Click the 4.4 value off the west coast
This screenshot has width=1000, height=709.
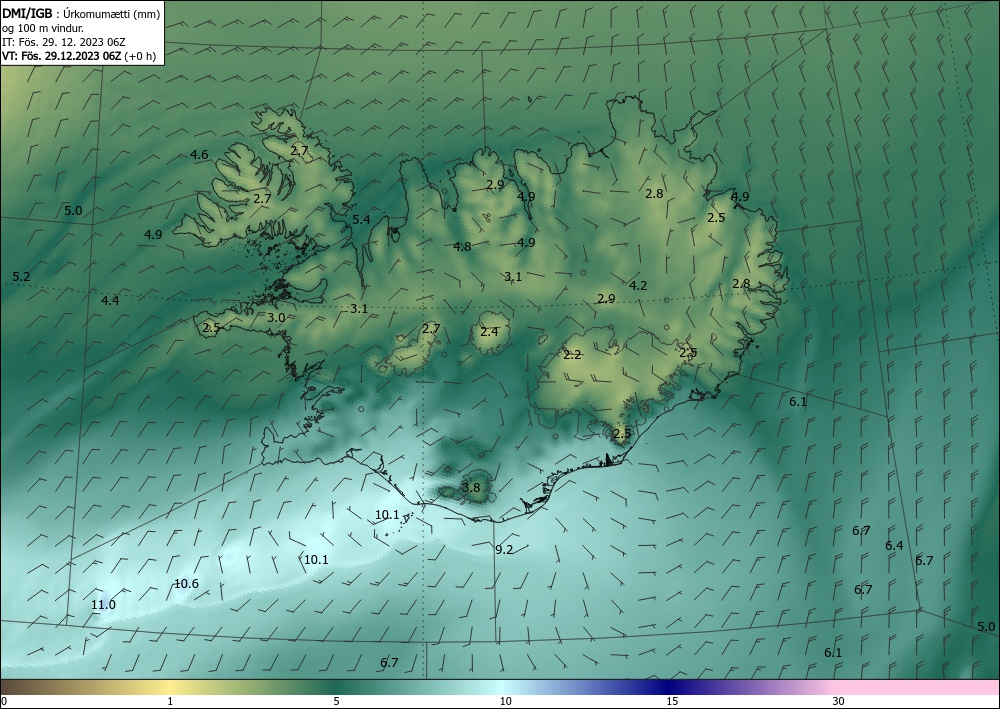click(110, 300)
